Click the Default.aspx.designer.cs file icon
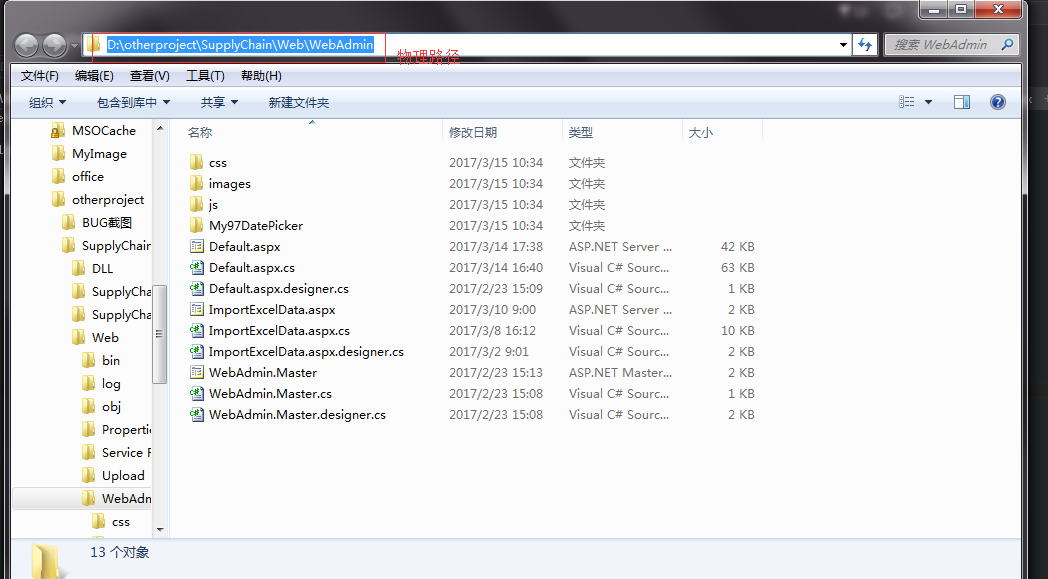Image resolution: width=1048 pixels, height=579 pixels. [196, 288]
